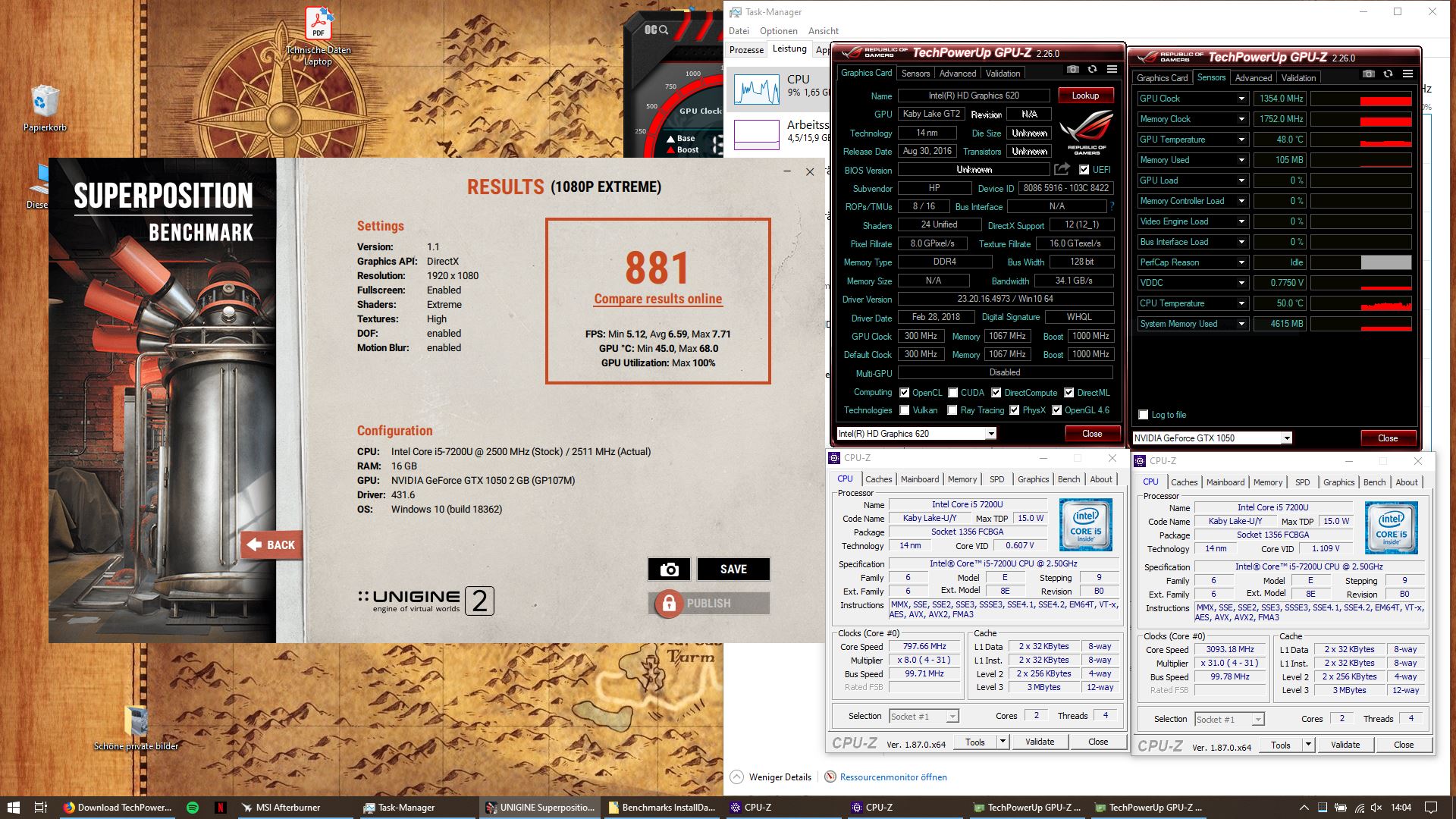Switch to Firefox Download TechPowerUp taskbar item
1456x819 pixels.
pos(117,807)
